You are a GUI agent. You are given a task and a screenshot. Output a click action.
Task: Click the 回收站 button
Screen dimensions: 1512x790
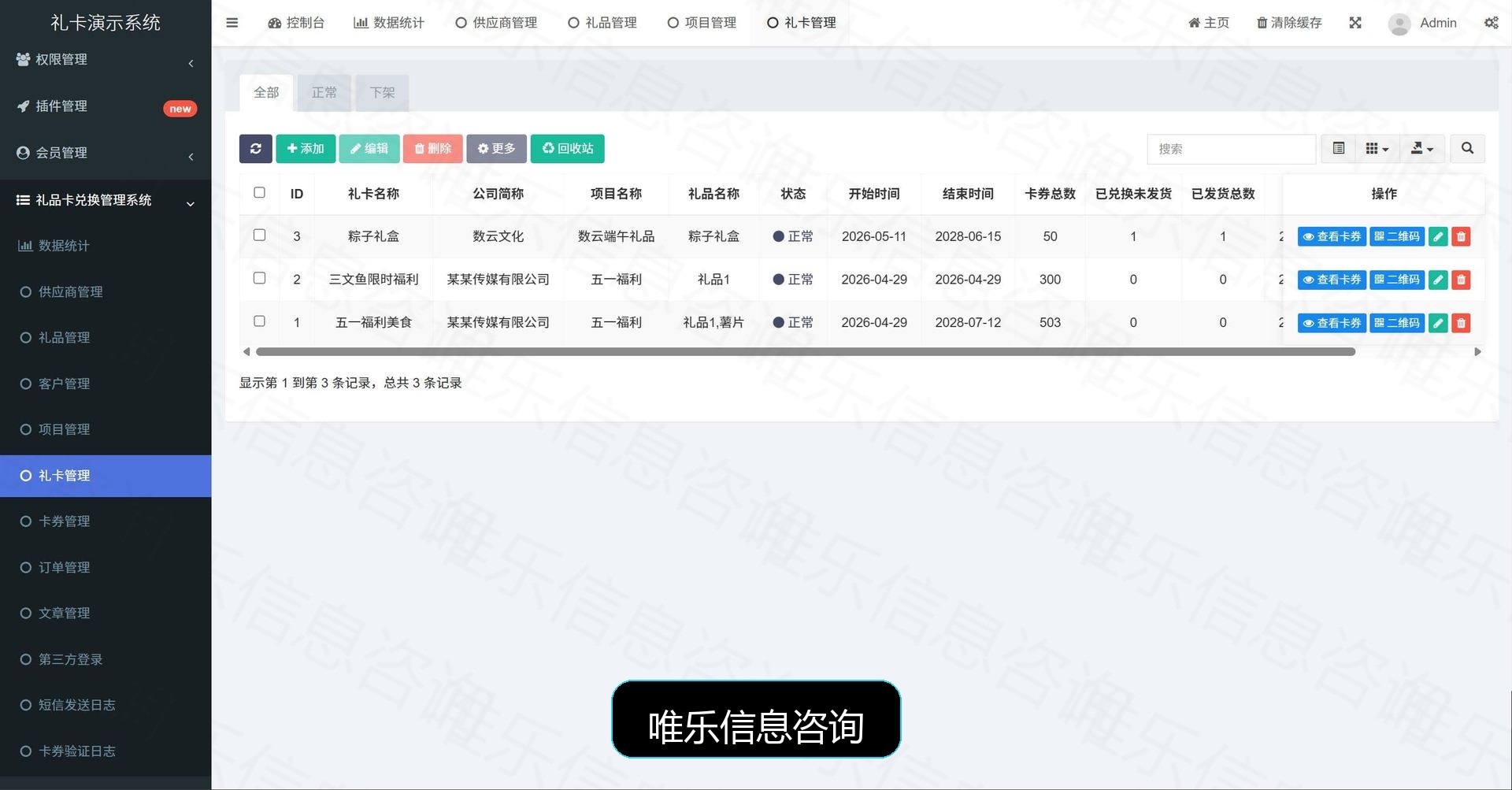pos(568,149)
